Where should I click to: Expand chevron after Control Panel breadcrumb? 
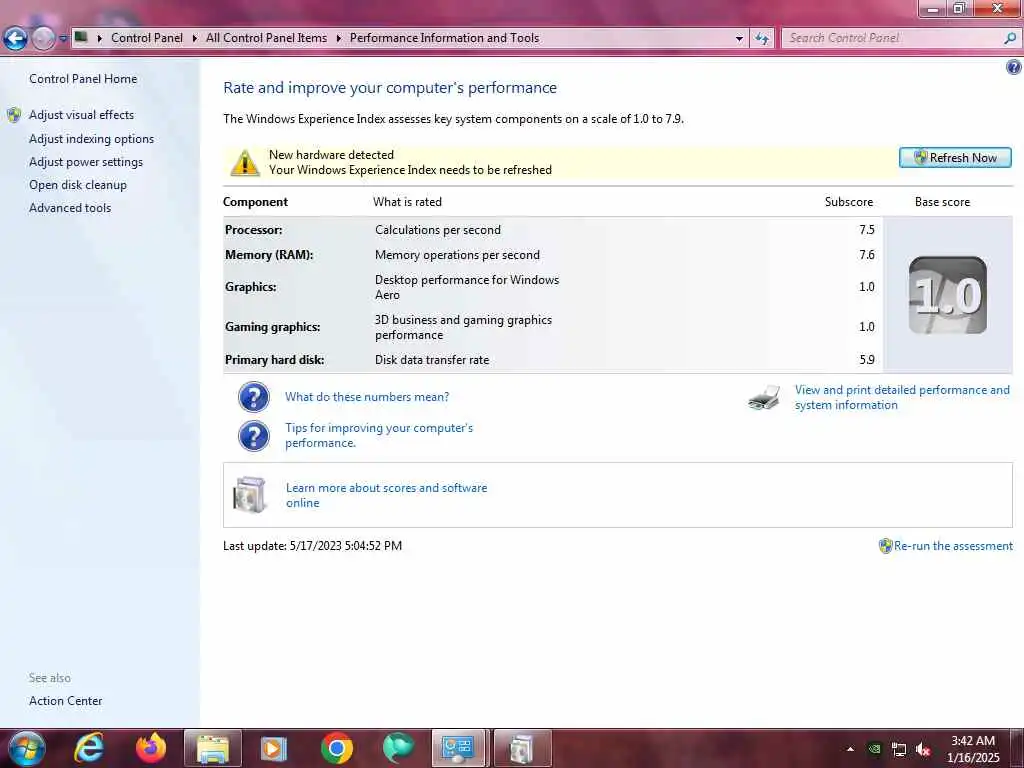point(195,39)
